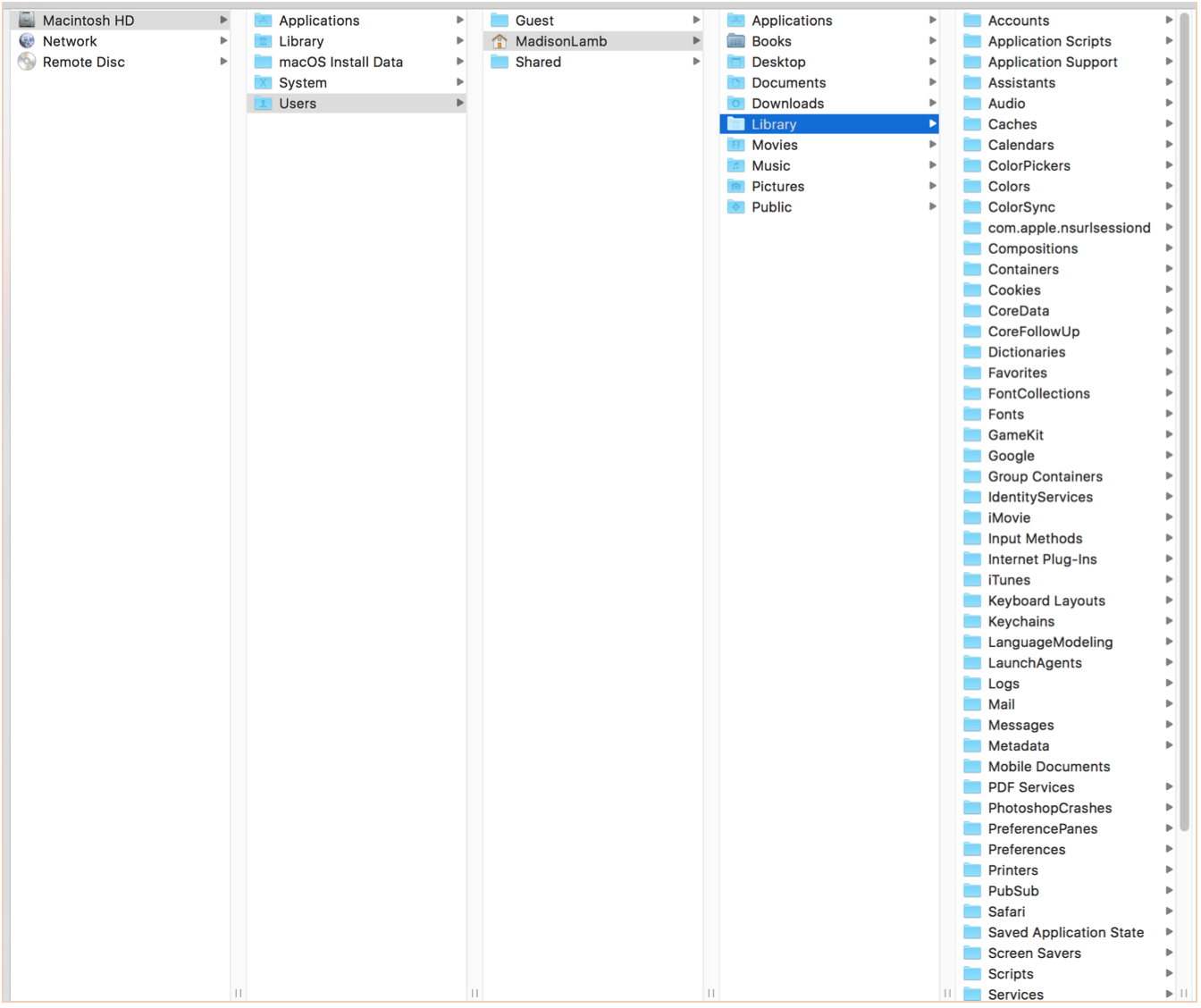Click the Pictures folder icon
Screen dimensions: 1201x1008
(736, 186)
